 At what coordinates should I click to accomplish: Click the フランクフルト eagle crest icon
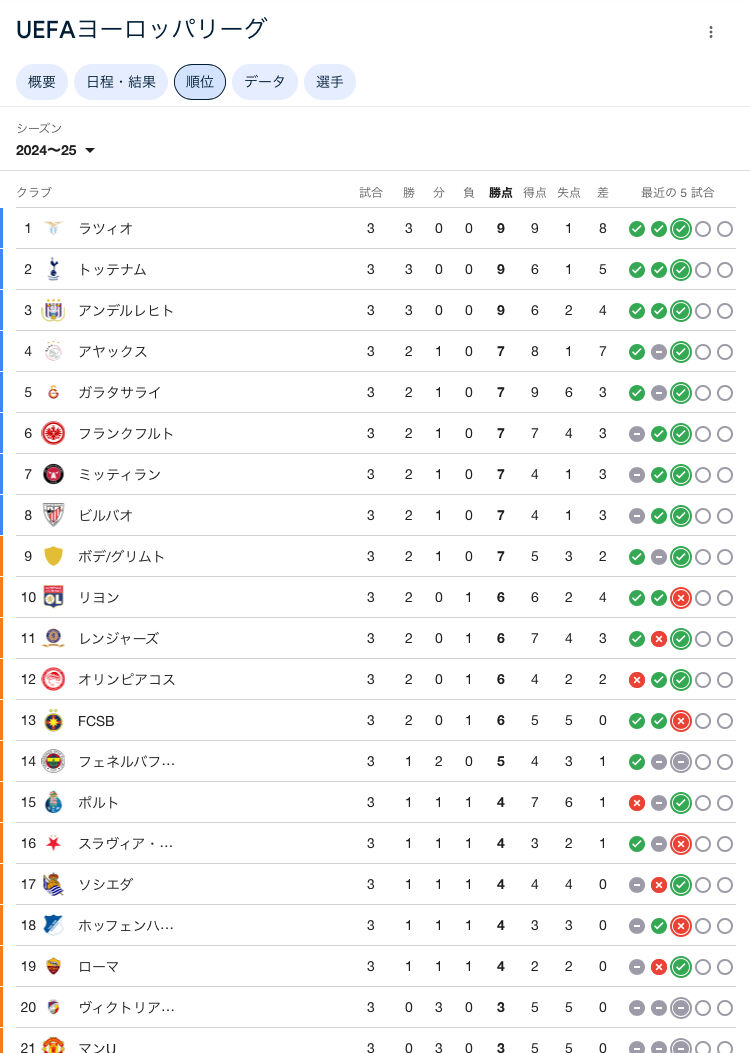click(53, 433)
